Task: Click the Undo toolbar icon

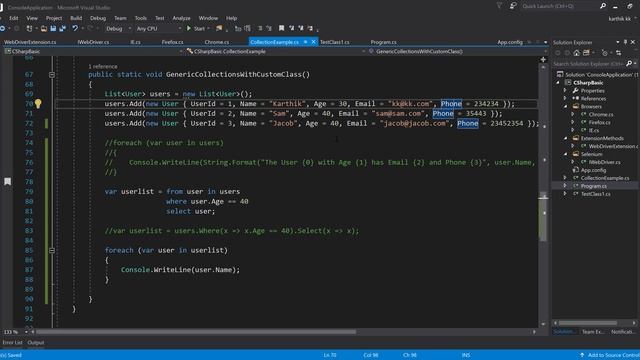Action: (75, 29)
